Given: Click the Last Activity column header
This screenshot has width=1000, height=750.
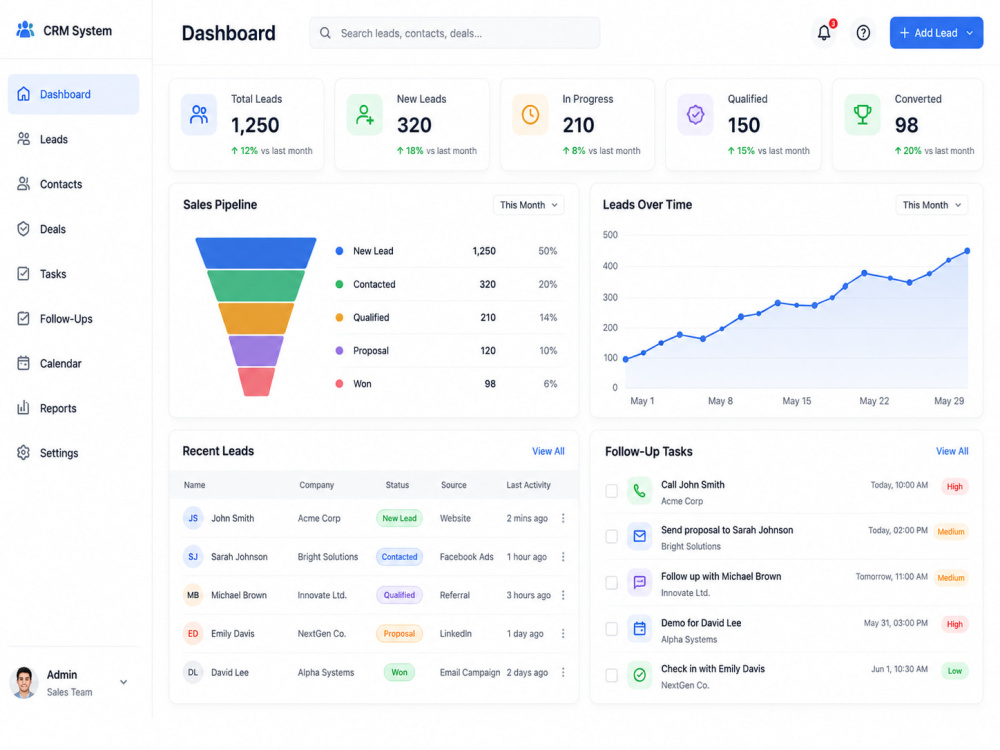Looking at the screenshot, I should [528, 485].
